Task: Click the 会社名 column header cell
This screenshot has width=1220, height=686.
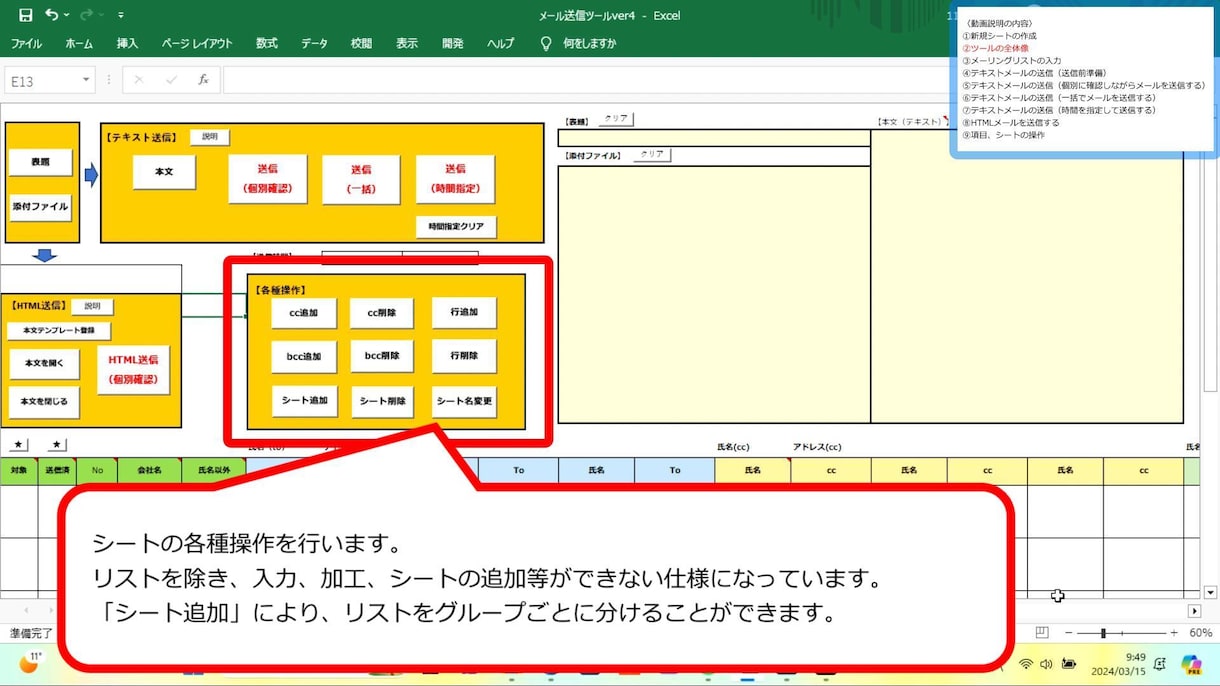Action: pyautogui.click(x=150, y=470)
